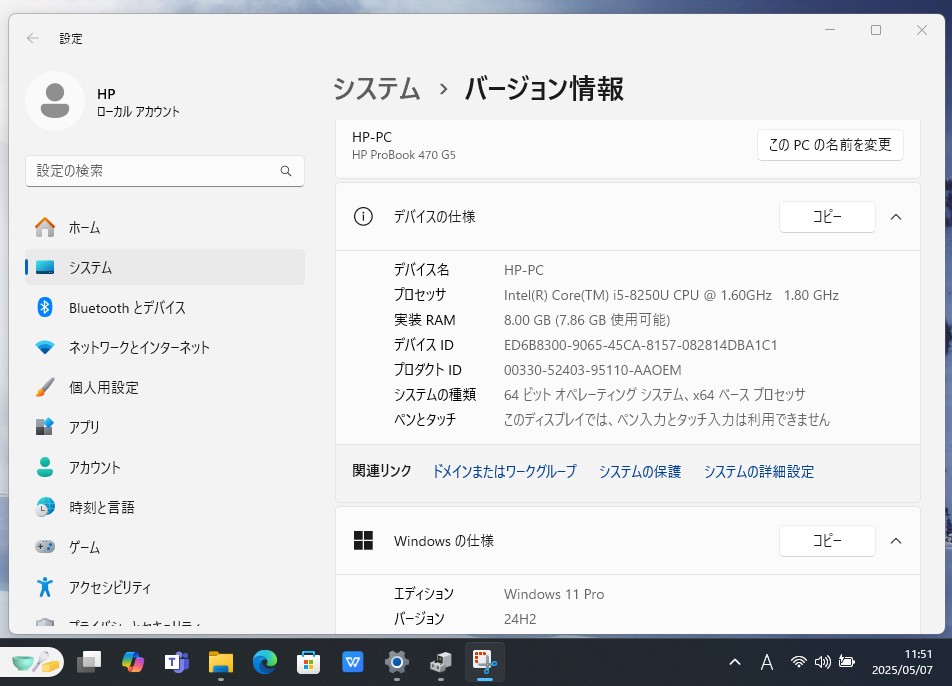Click the version value 24H2

pyautogui.click(x=520, y=619)
